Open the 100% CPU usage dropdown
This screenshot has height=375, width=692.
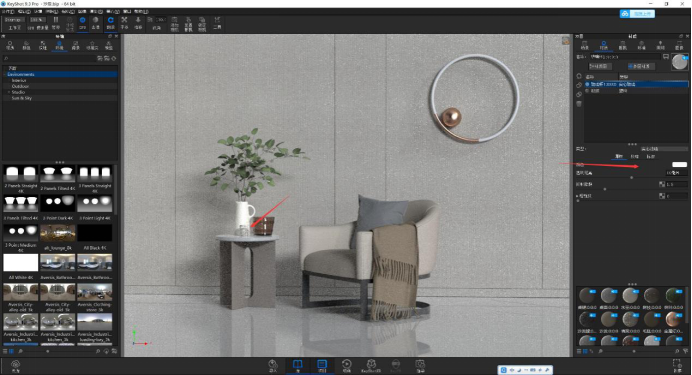click(x=37, y=19)
